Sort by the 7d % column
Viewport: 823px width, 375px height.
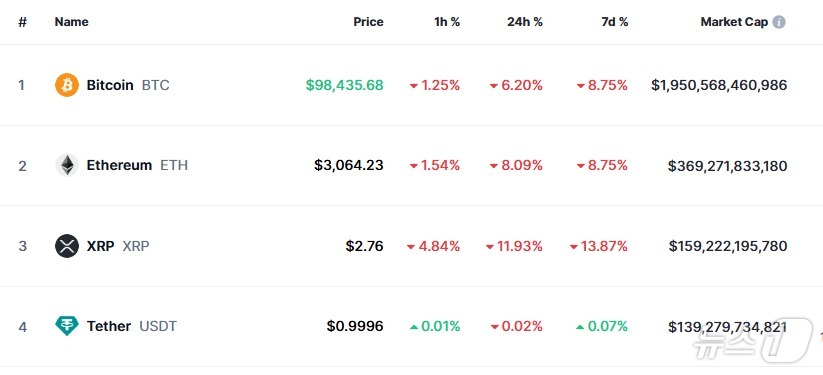tap(615, 22)
